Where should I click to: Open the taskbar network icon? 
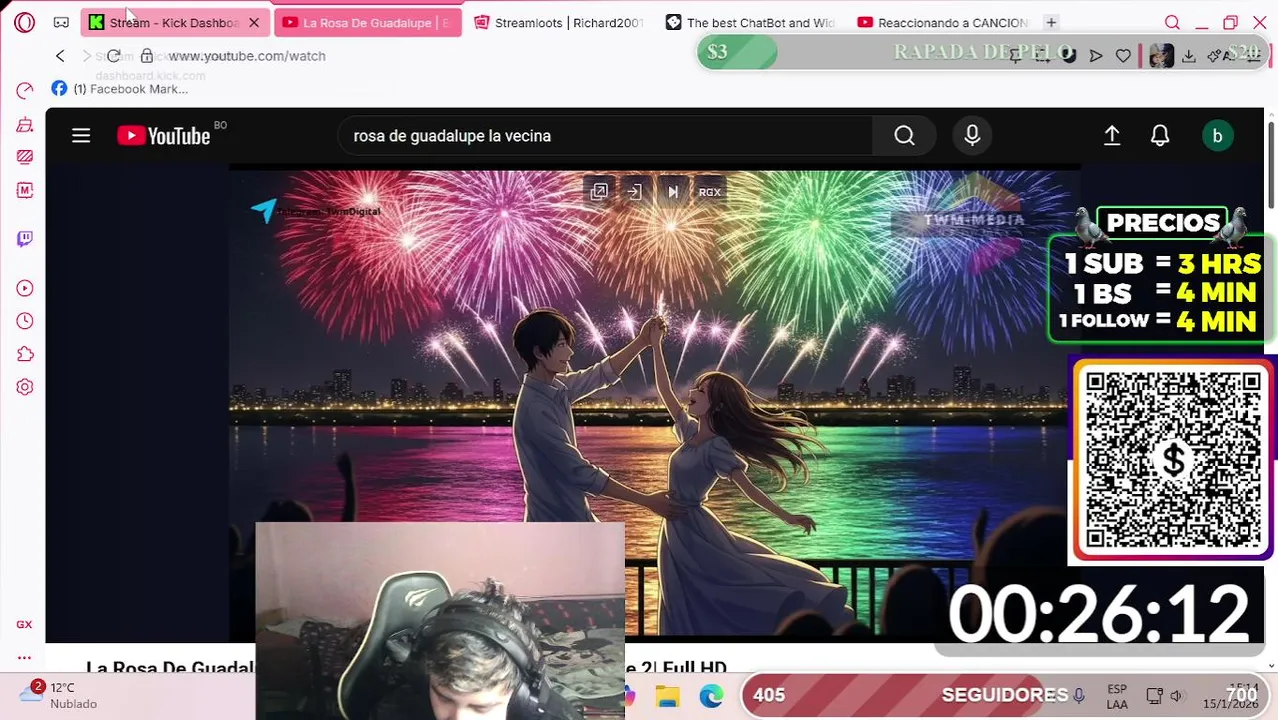pyautogui.click(x=1154, y=696)
